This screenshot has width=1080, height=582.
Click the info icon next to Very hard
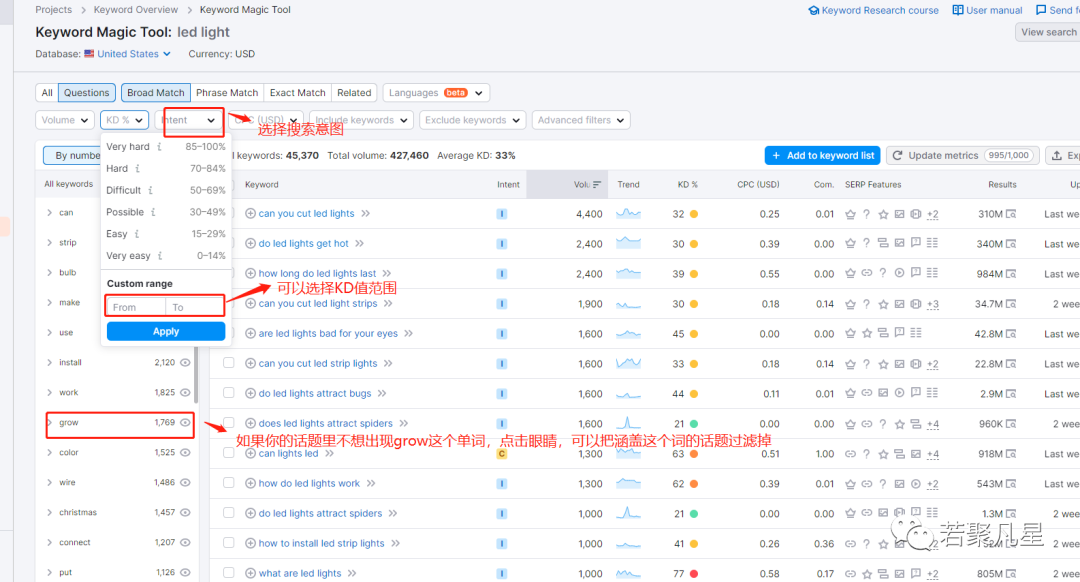click(159, 147)
